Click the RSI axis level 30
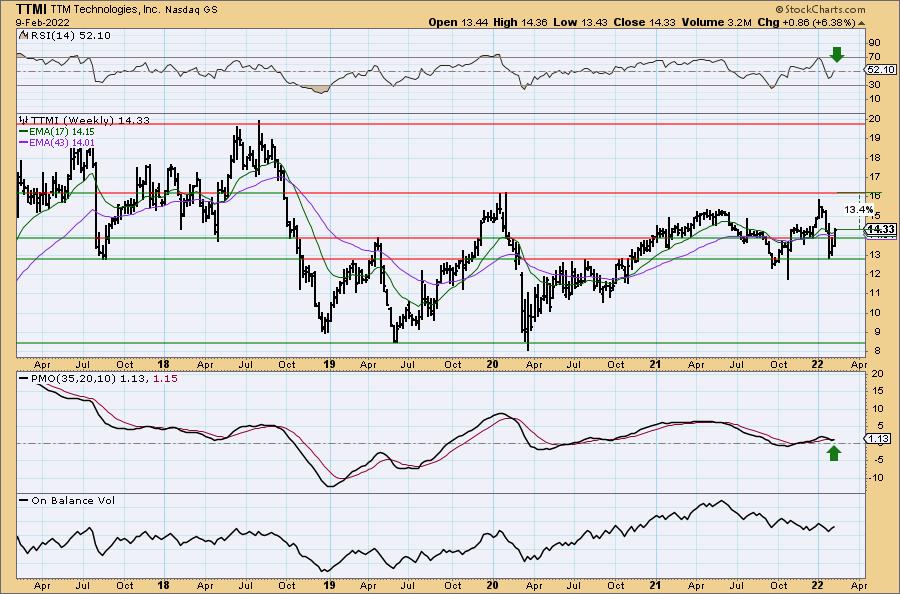This screenshot has height=594, width=900. pyautogui.click(x=874, y=84)
